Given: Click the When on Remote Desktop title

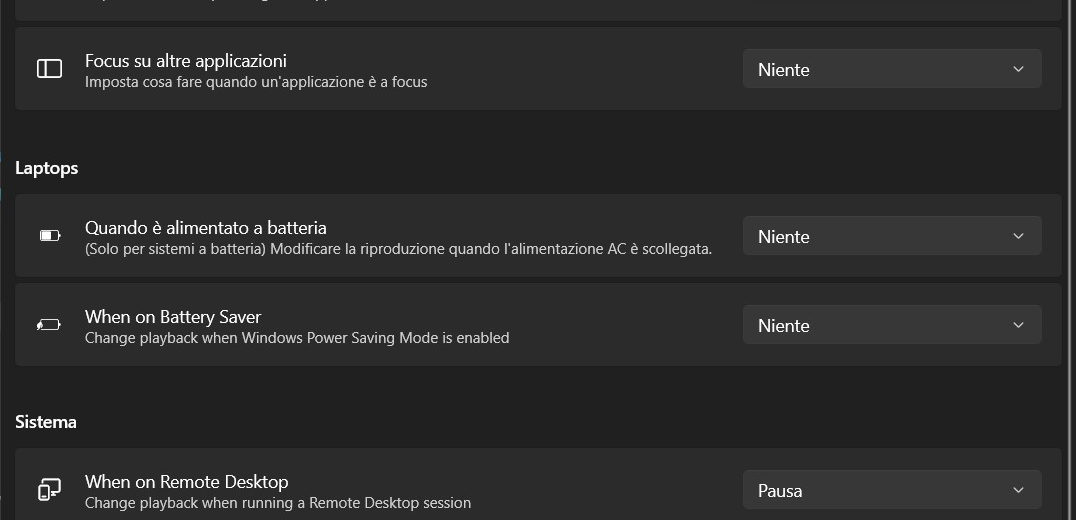Looking at the screenshot, I should click(x=186, y=481).
